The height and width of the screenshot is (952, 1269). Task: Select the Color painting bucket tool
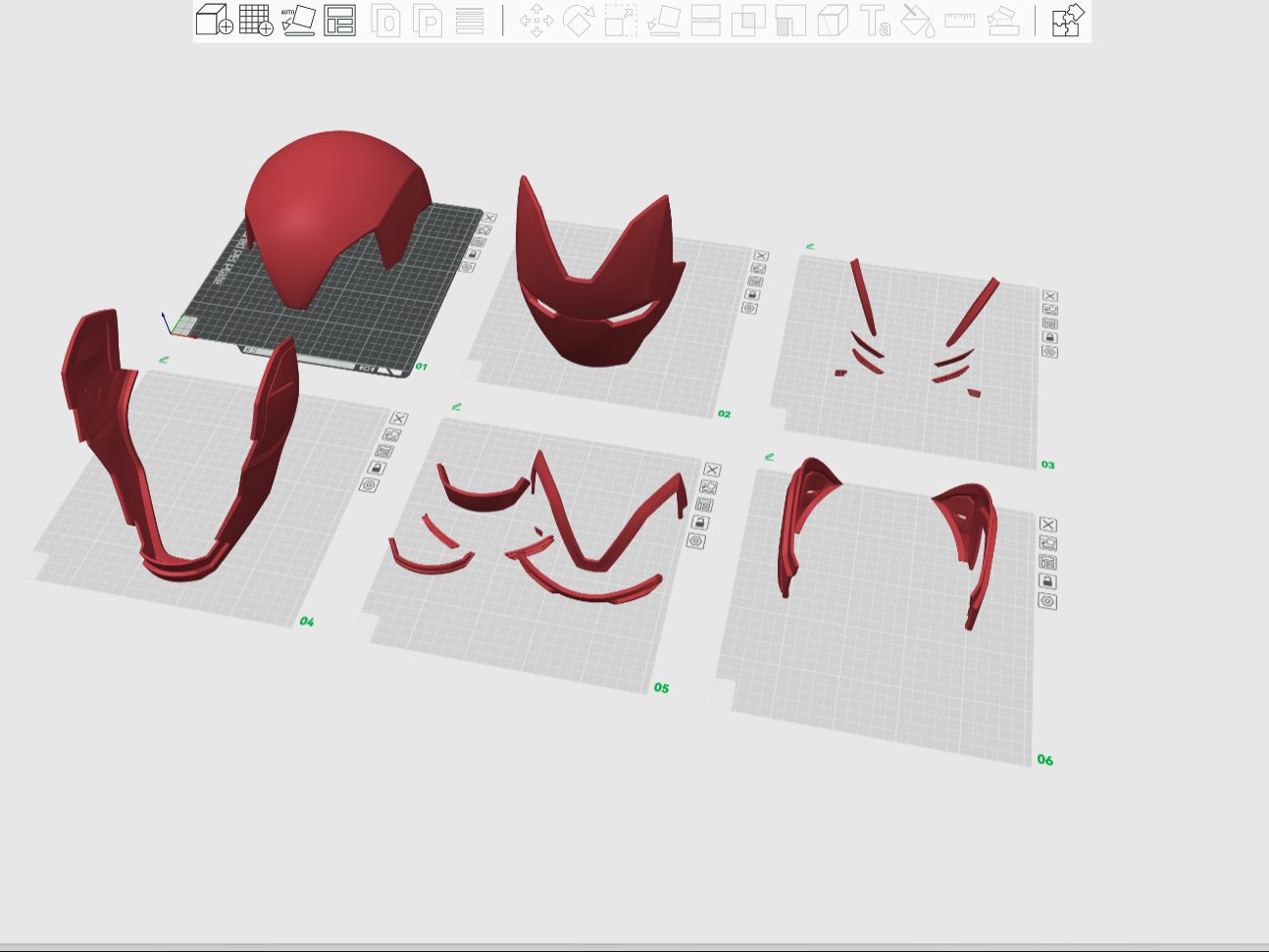coord(917,21)
